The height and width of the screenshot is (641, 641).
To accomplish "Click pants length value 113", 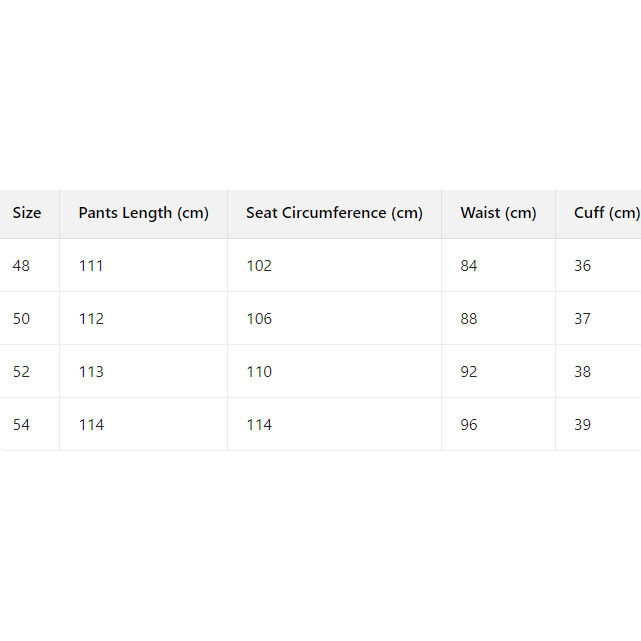I will click(91, 372).
